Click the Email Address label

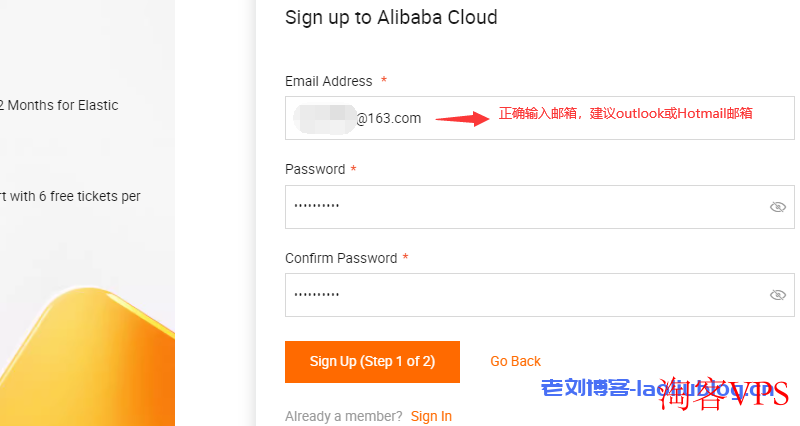329,81
